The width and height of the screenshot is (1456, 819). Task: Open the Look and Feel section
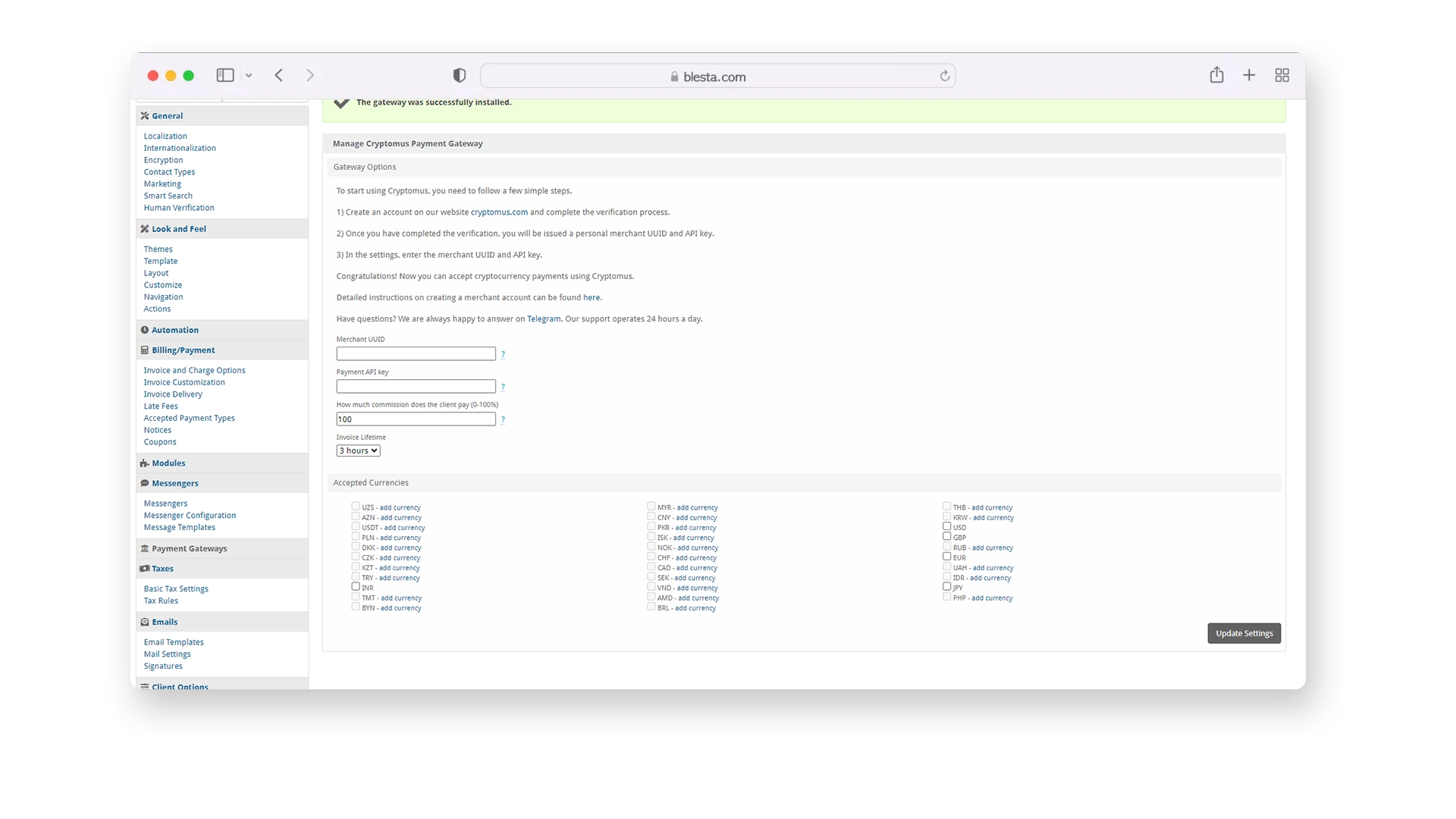(179, 229)
